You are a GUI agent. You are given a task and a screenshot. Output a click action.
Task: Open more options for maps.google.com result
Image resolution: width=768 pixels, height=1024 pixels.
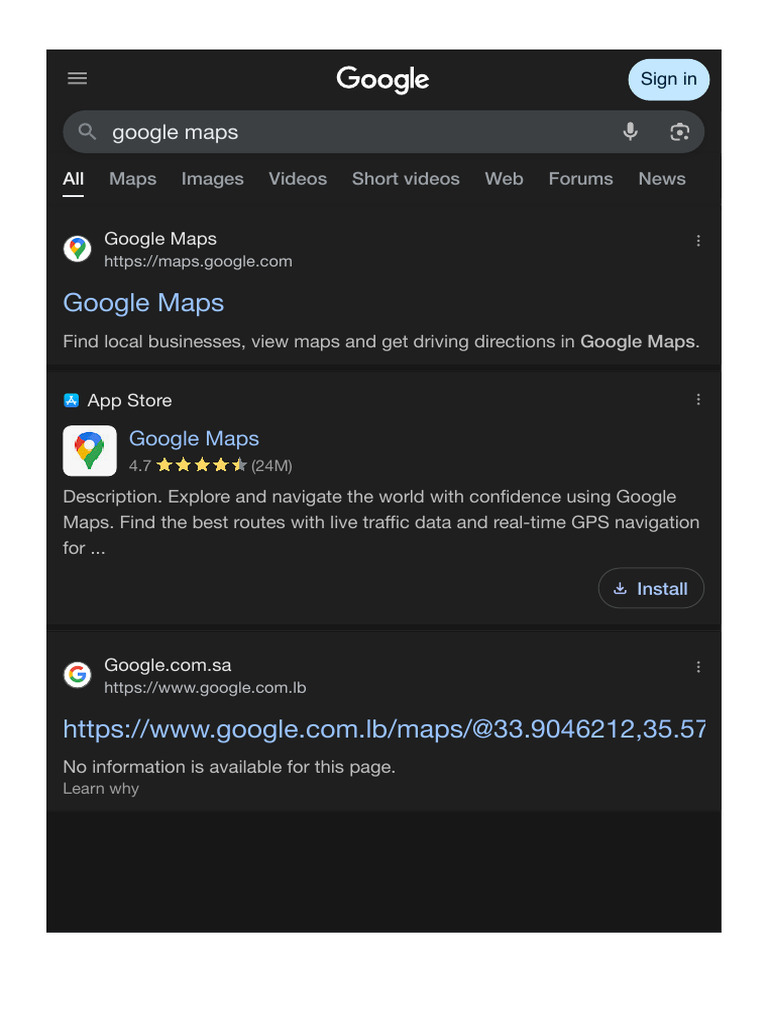[698, 241]
